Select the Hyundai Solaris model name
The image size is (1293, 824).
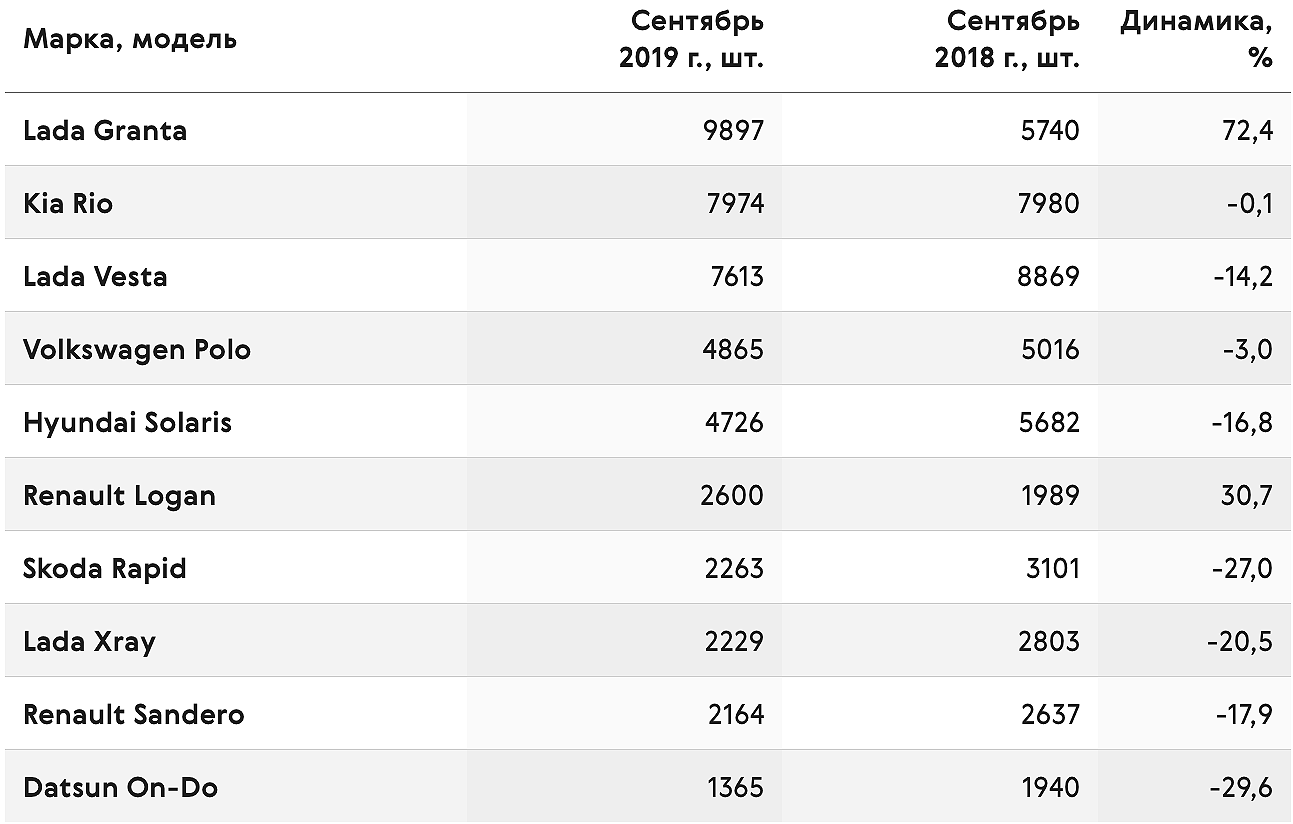(x=127, y=423)
